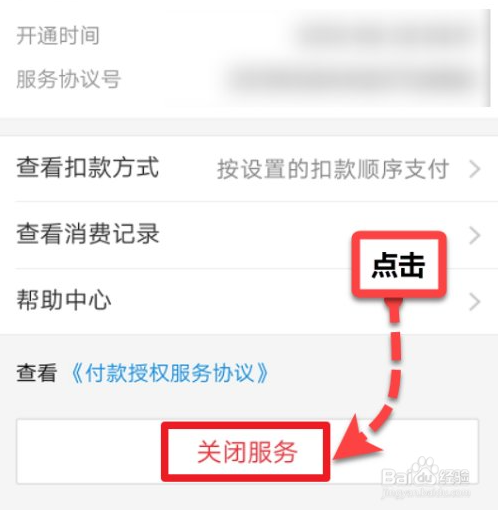Select the 查看消费记录 entry
499x510 pixels.
point(249,235)
